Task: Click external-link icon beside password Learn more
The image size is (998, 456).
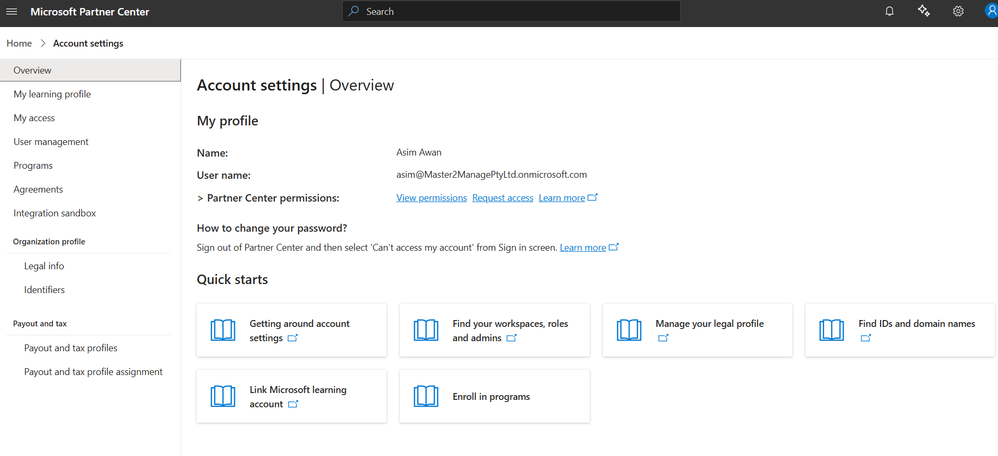Action: point(614,247)
